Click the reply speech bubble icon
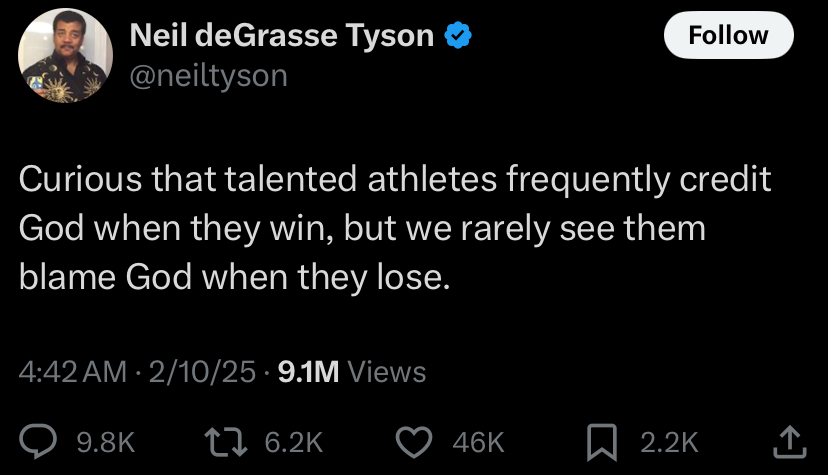828x475 pixels. [38, 441]
